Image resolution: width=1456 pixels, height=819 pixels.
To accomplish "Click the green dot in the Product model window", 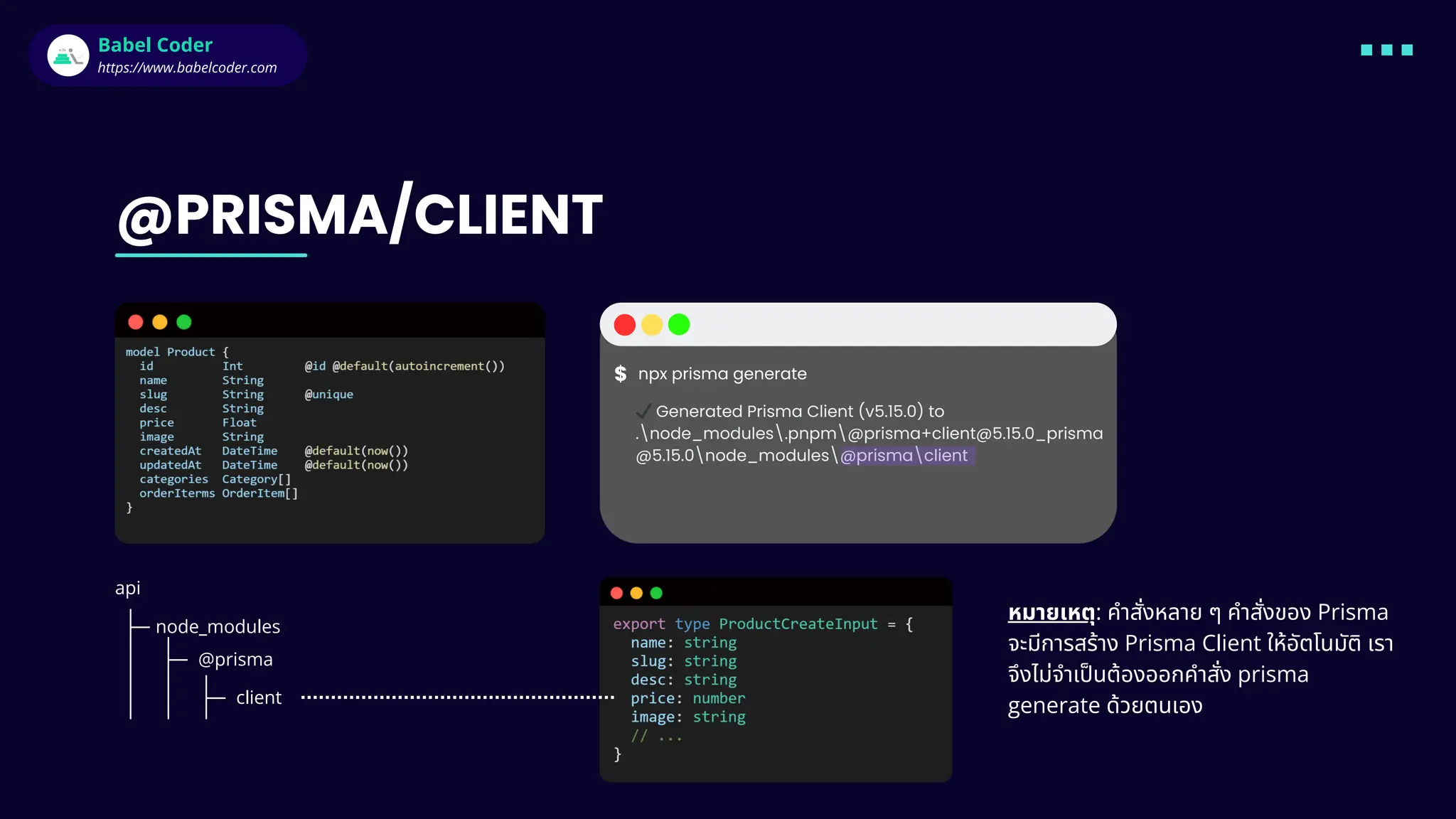I will [x=184, y=322].
